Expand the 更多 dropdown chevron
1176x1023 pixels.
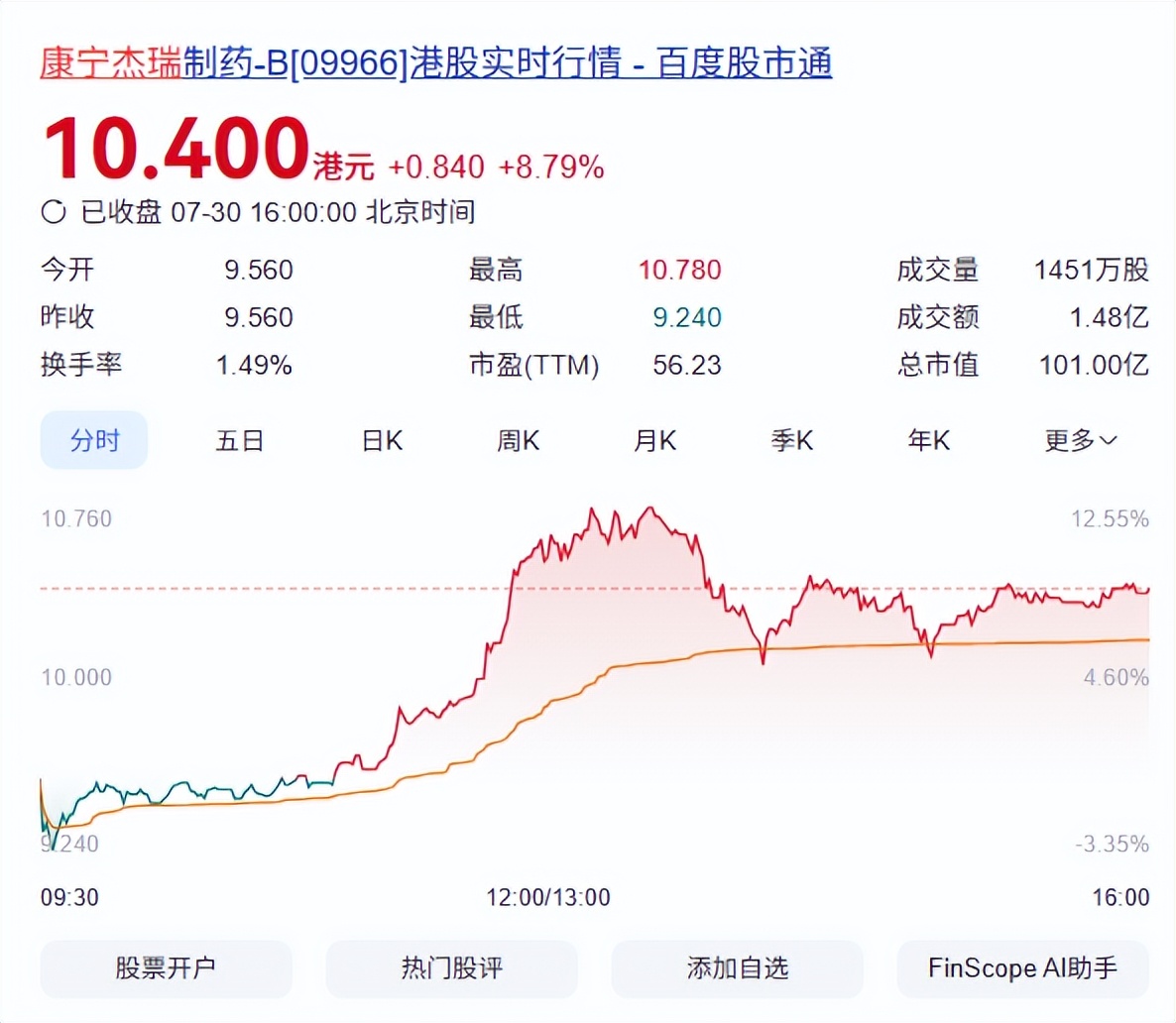pyautogui.click(x=1109, y=440)
